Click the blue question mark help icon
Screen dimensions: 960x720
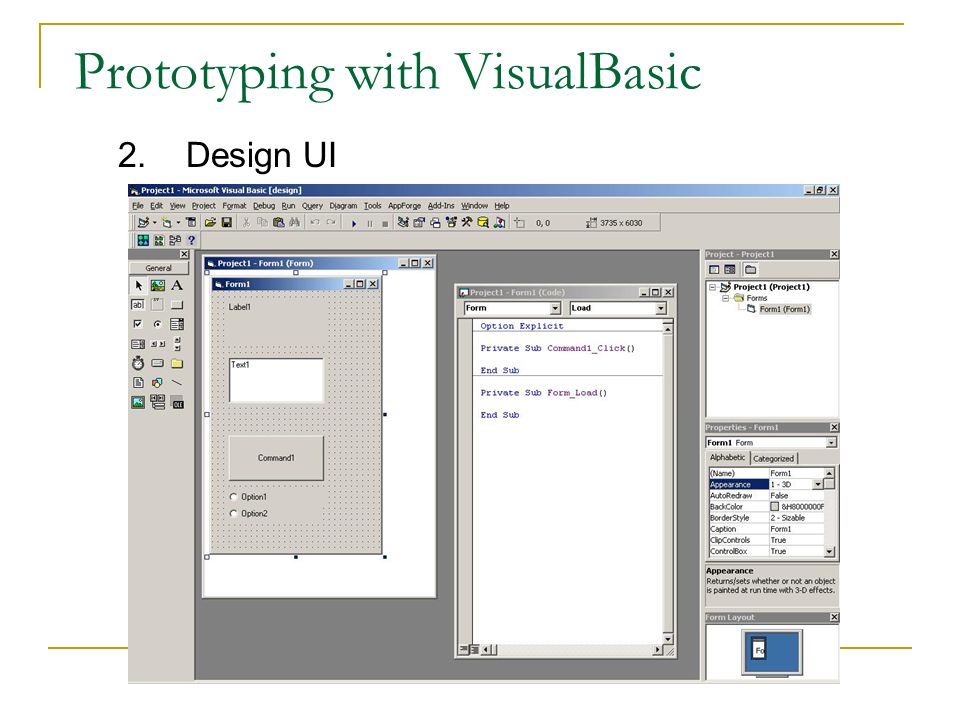pos(191,240)
